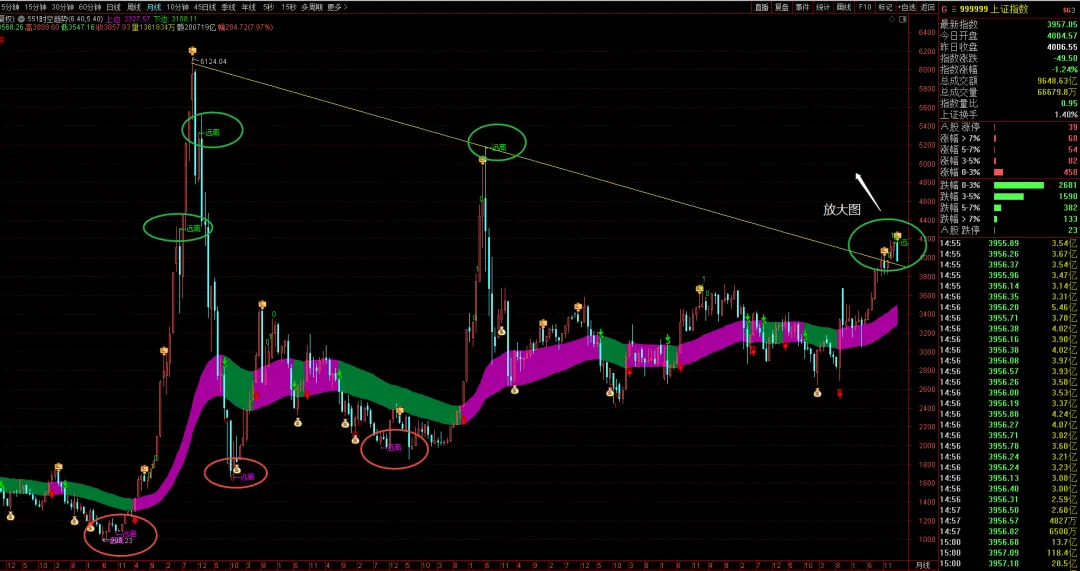Select the 季线 quarterly tab

(228, 7)
